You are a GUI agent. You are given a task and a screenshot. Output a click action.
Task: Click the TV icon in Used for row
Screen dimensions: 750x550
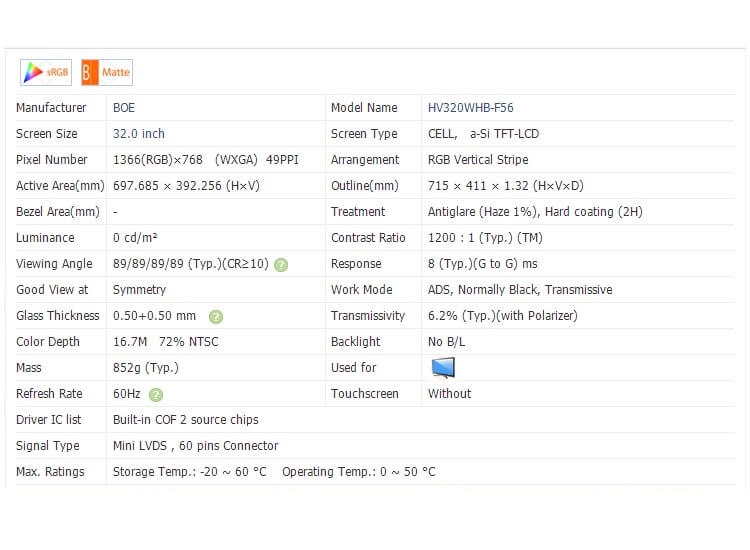tap(443, 368)
